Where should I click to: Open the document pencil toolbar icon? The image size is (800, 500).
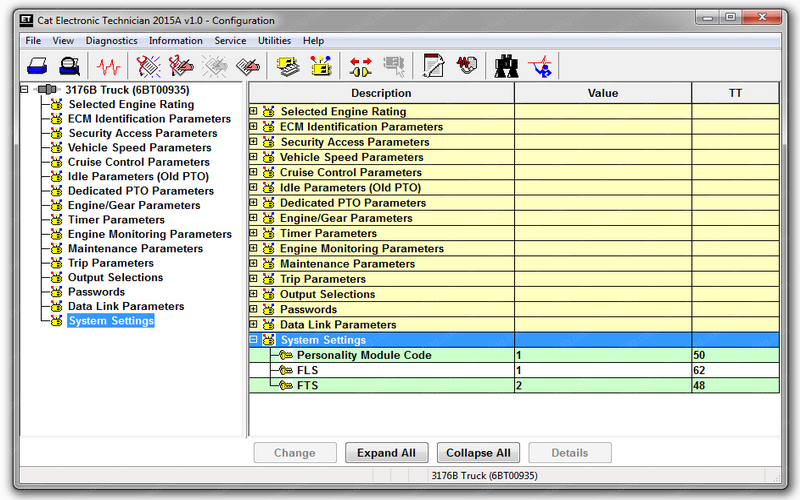[434, 66]
